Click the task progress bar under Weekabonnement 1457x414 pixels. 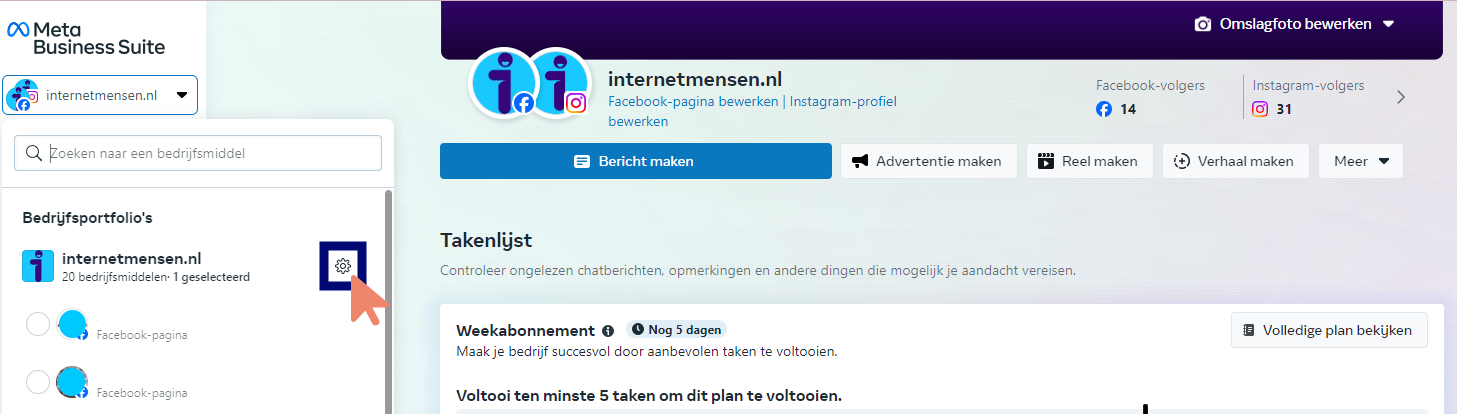click(x=942, y=410)
